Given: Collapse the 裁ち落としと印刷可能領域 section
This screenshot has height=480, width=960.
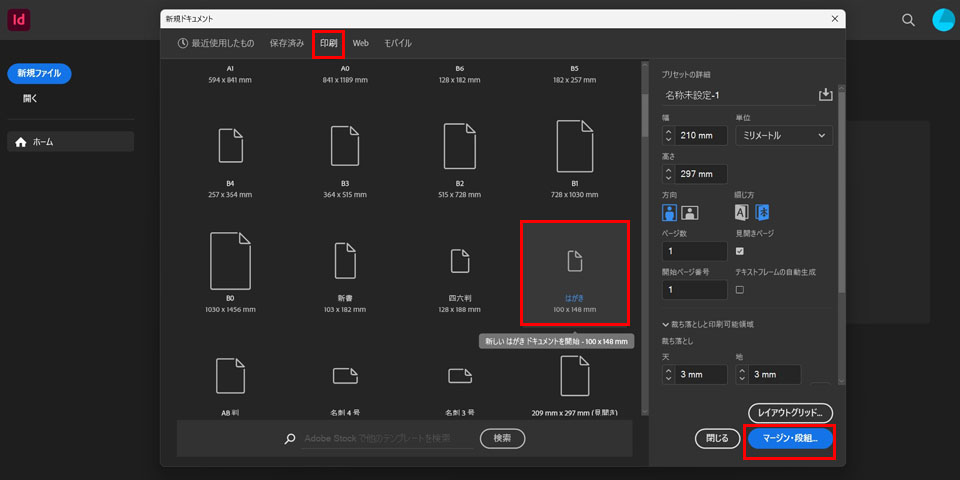Looking at the screenshot, I should [667, 325].
